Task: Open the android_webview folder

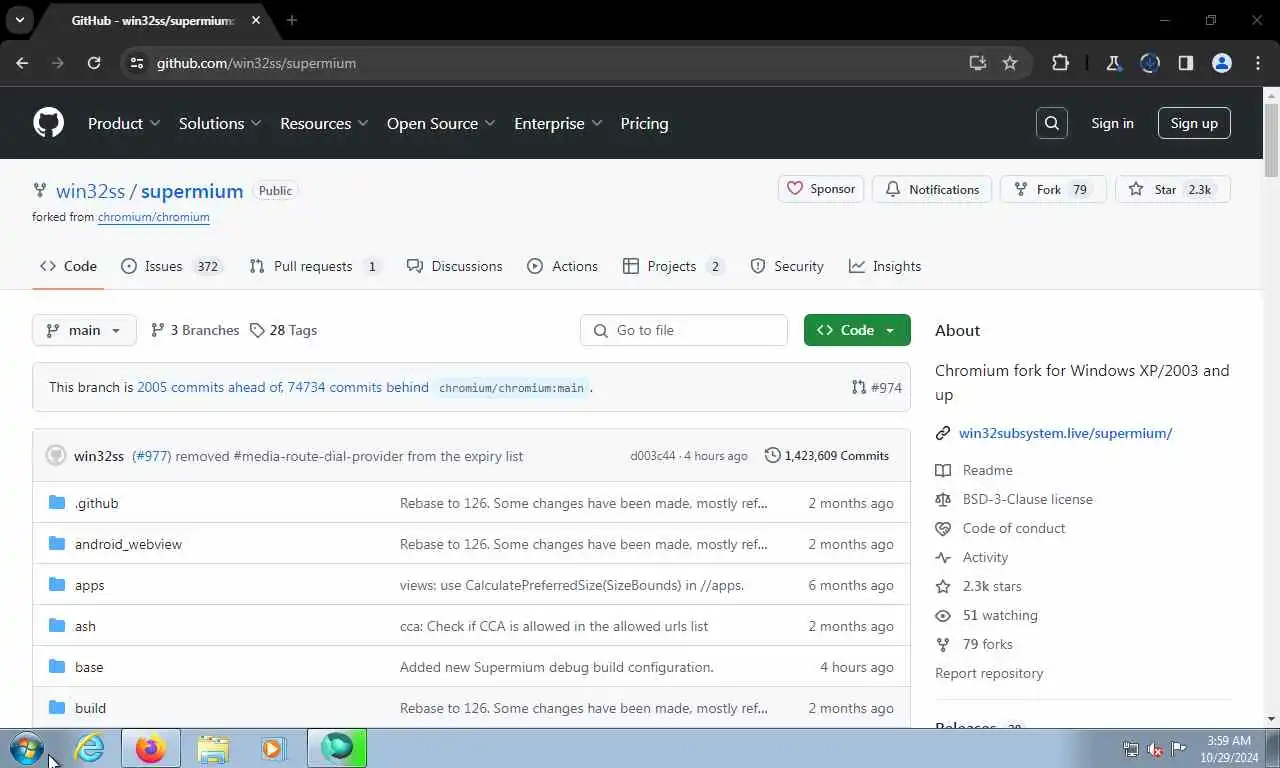Action: (x=128, y=544)
